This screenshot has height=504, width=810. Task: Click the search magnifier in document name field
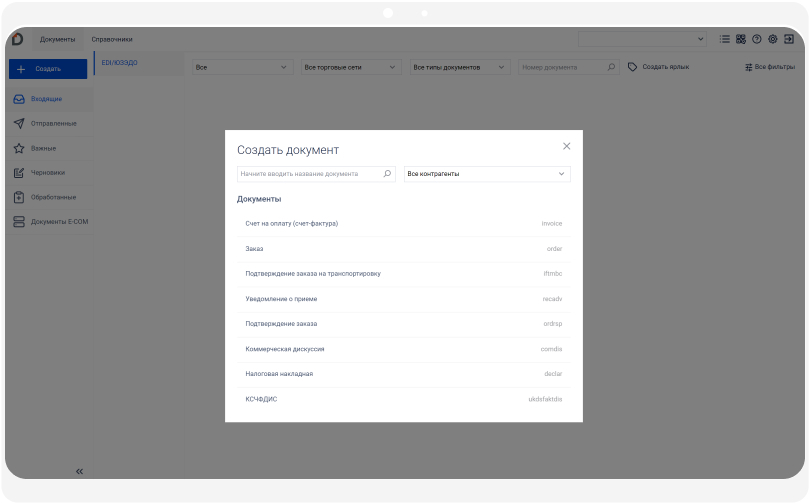coord(388,174)
